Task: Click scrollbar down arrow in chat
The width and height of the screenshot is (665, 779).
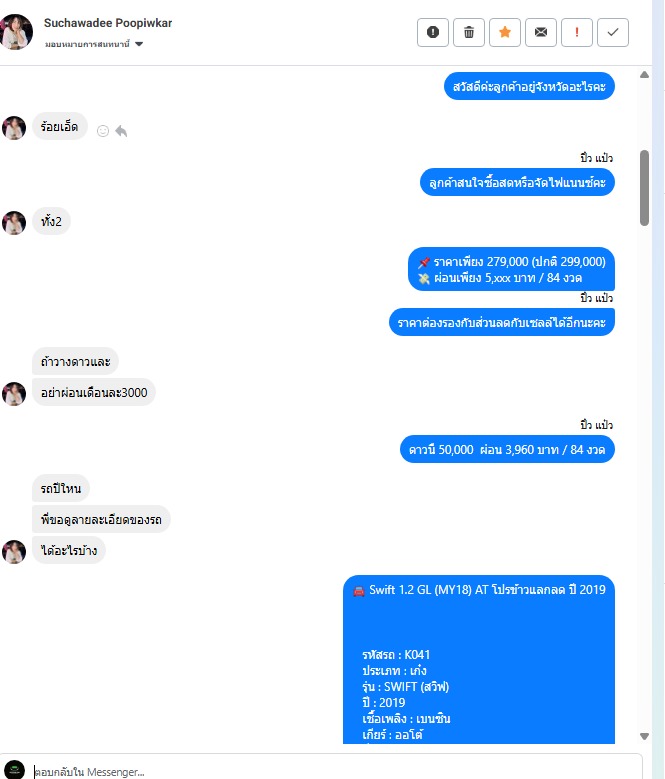Action: [644, 736]
